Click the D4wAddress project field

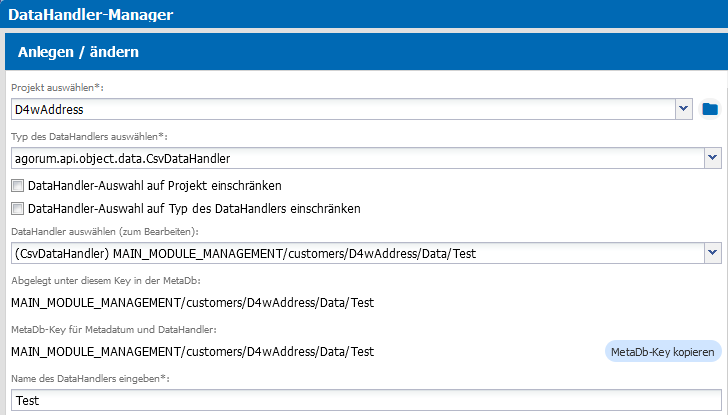click(x=343, y=109)
